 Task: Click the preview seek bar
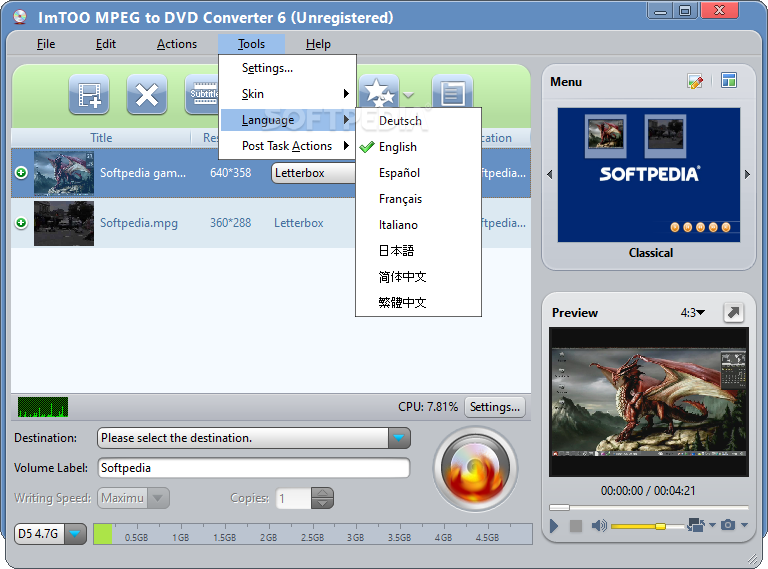(x=648, y=507)
